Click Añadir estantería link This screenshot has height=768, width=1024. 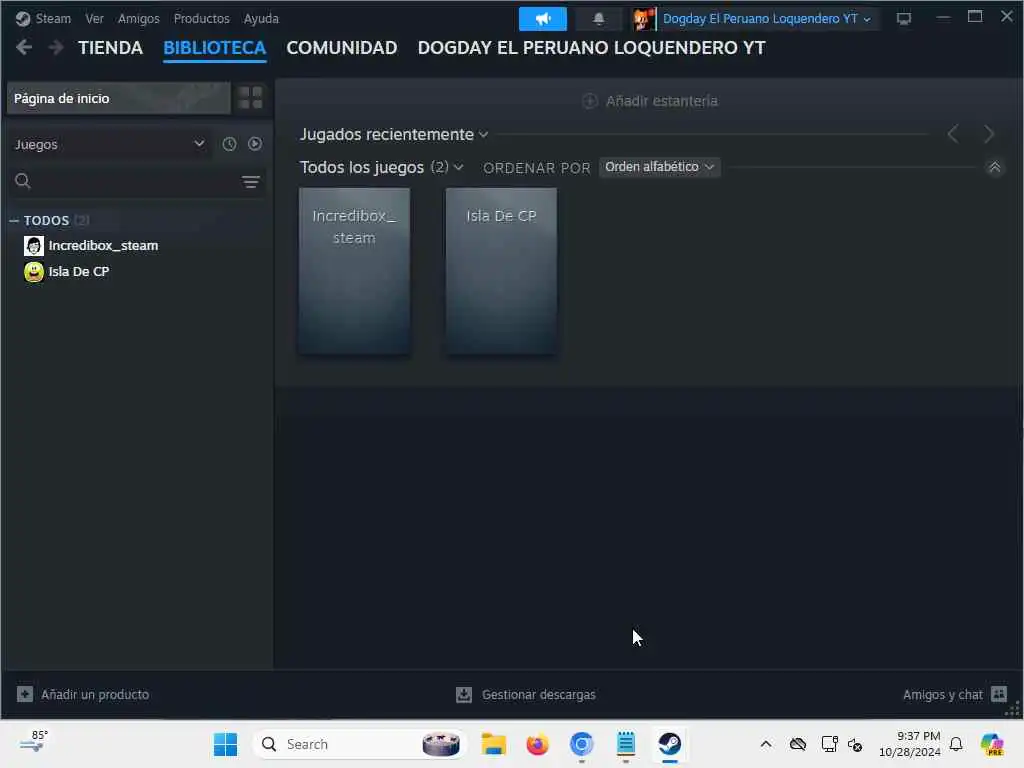[x=661, y=101]
